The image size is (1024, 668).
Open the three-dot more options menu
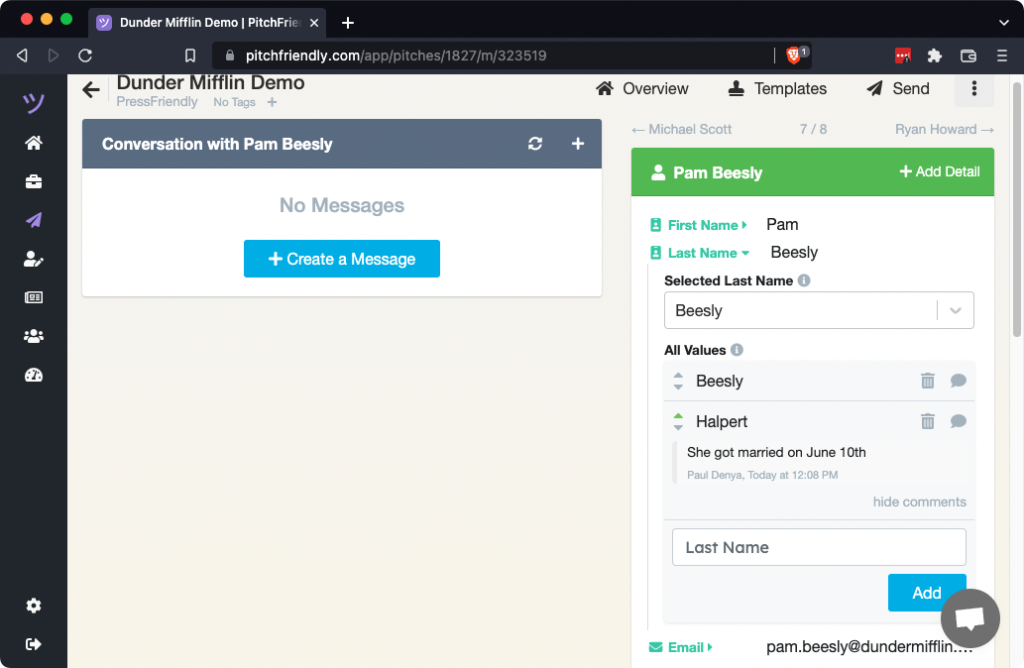pyautogui.click(x=974, y=89)
